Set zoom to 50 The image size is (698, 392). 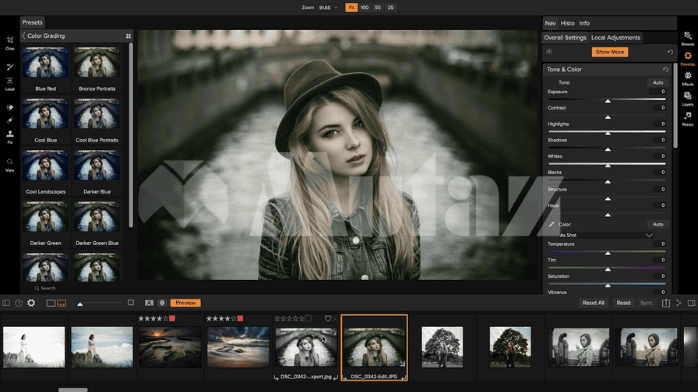tap(377, 8)
